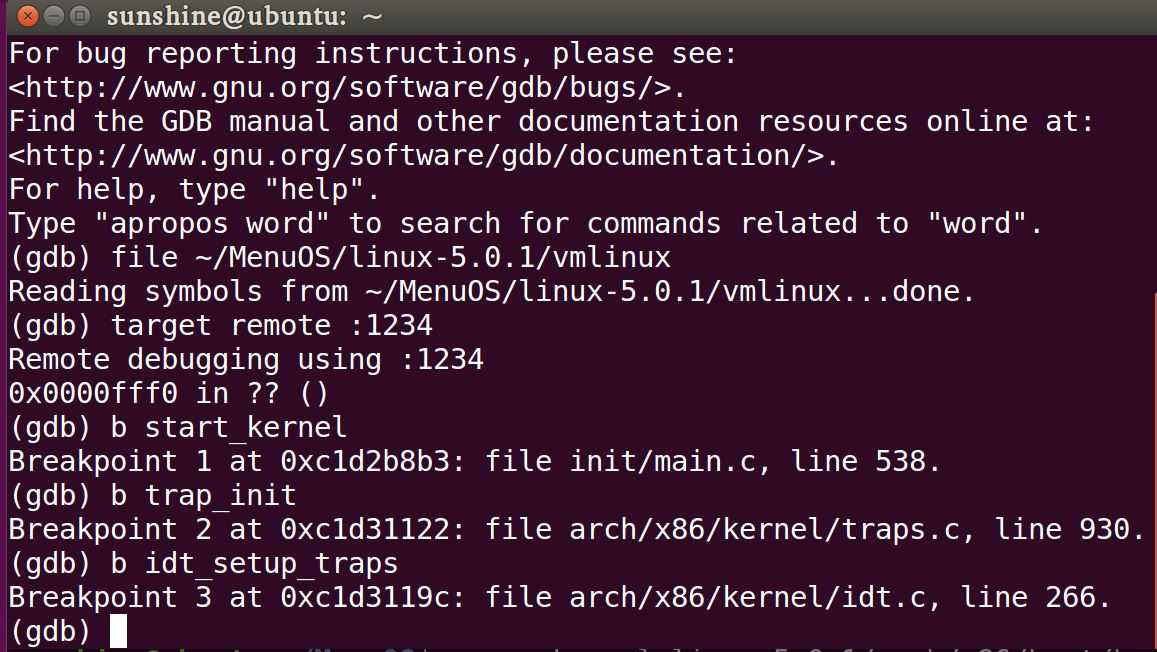
Task: Minimize the sunshine@ubuntu terminal window
Action: click(54, 15)
